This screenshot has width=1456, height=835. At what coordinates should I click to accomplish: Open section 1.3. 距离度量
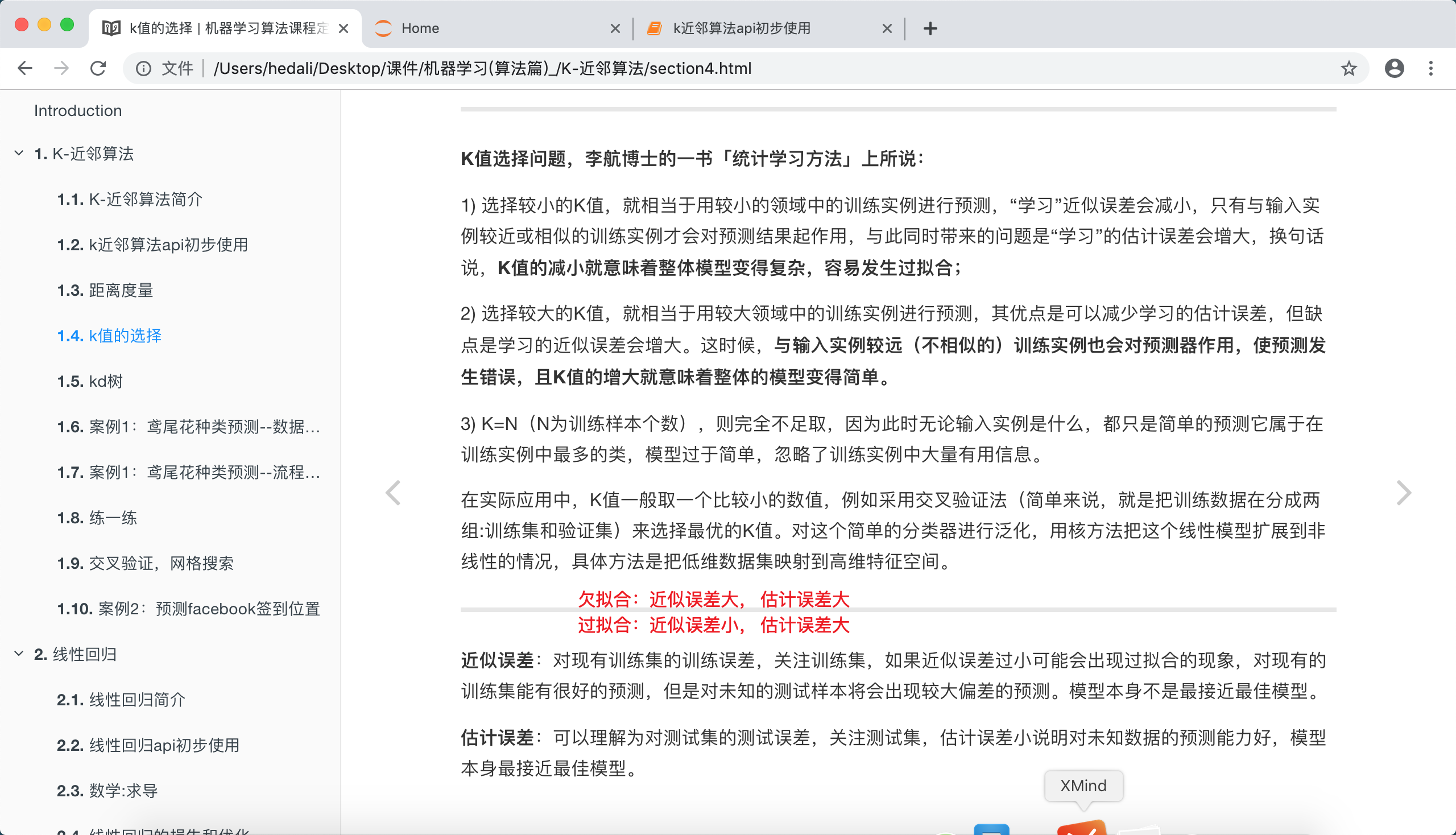tap(105, 290)
